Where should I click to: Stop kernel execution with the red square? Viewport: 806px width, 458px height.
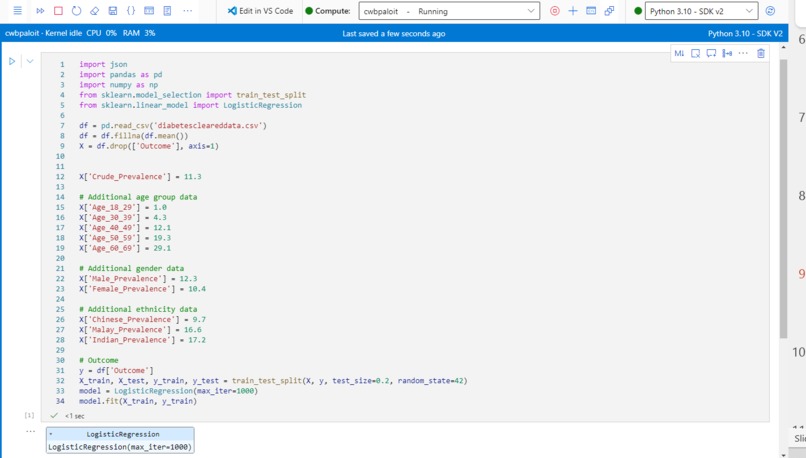[58, 10]
